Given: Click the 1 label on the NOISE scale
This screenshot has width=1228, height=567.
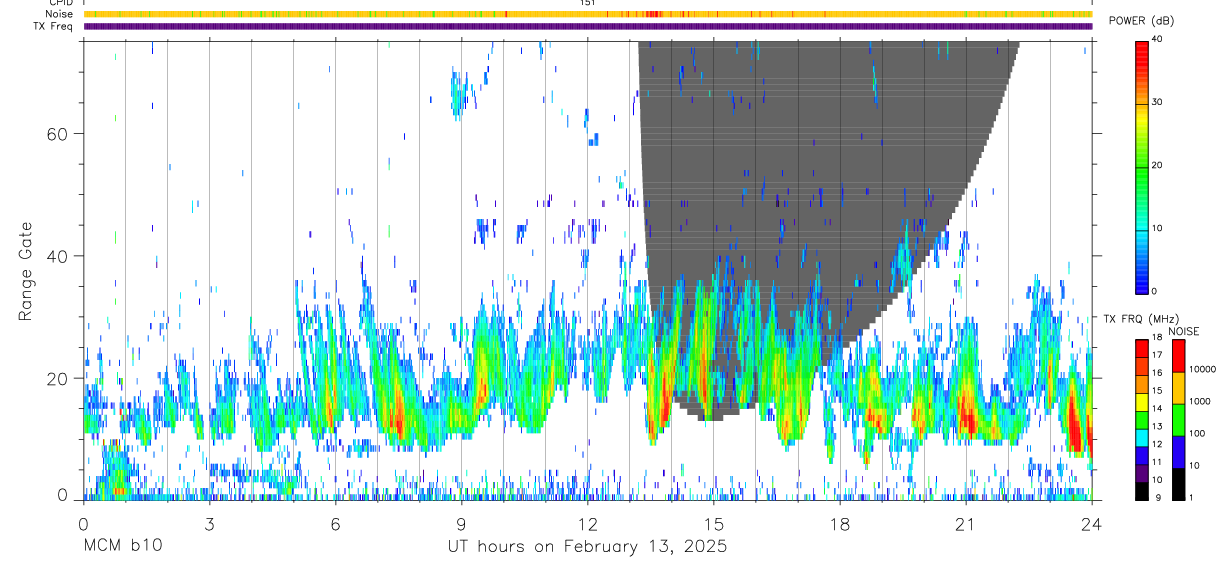Looking at the screenshot, I should [x=1191, y=497].
